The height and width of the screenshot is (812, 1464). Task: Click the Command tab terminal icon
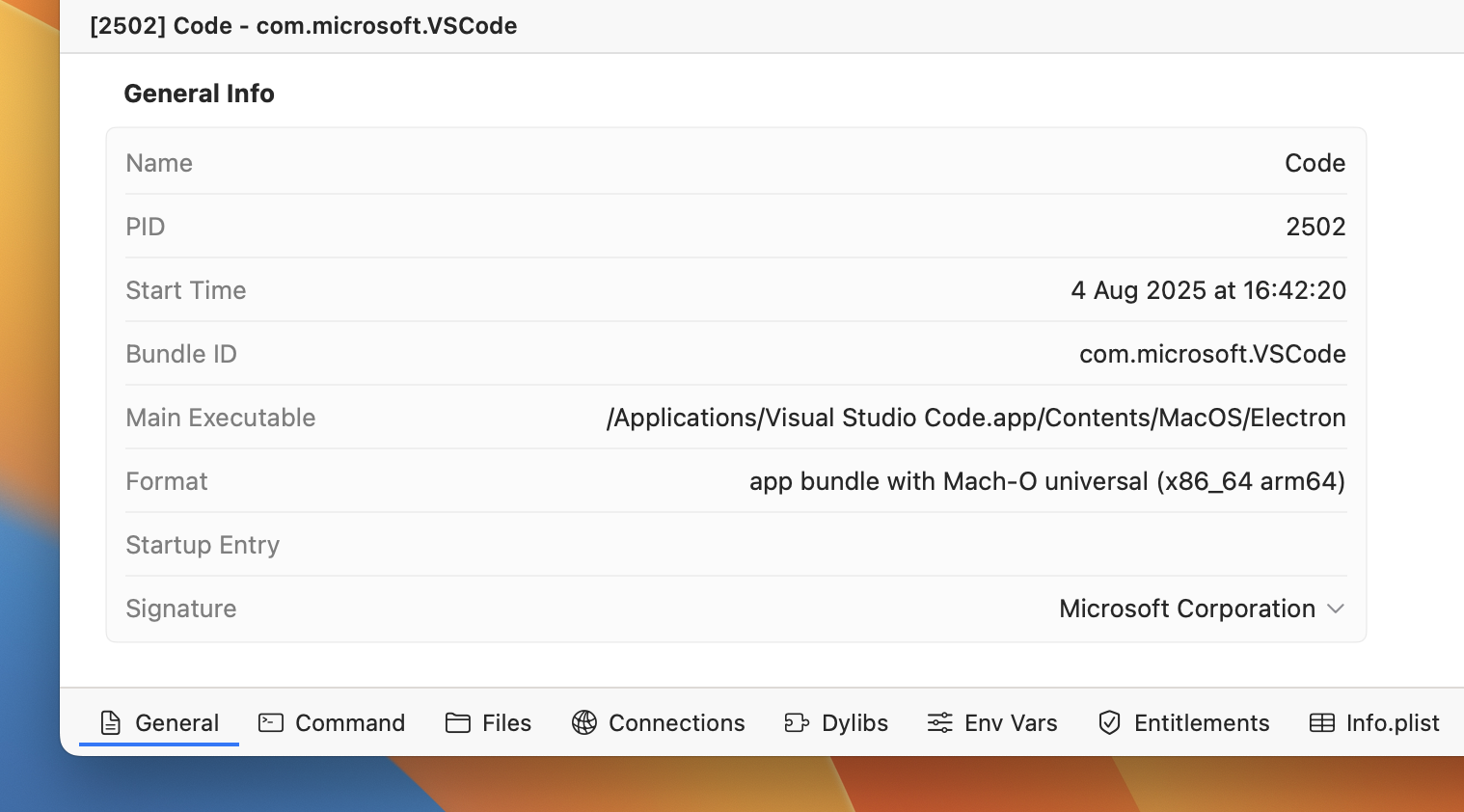(x=271, y=722)
